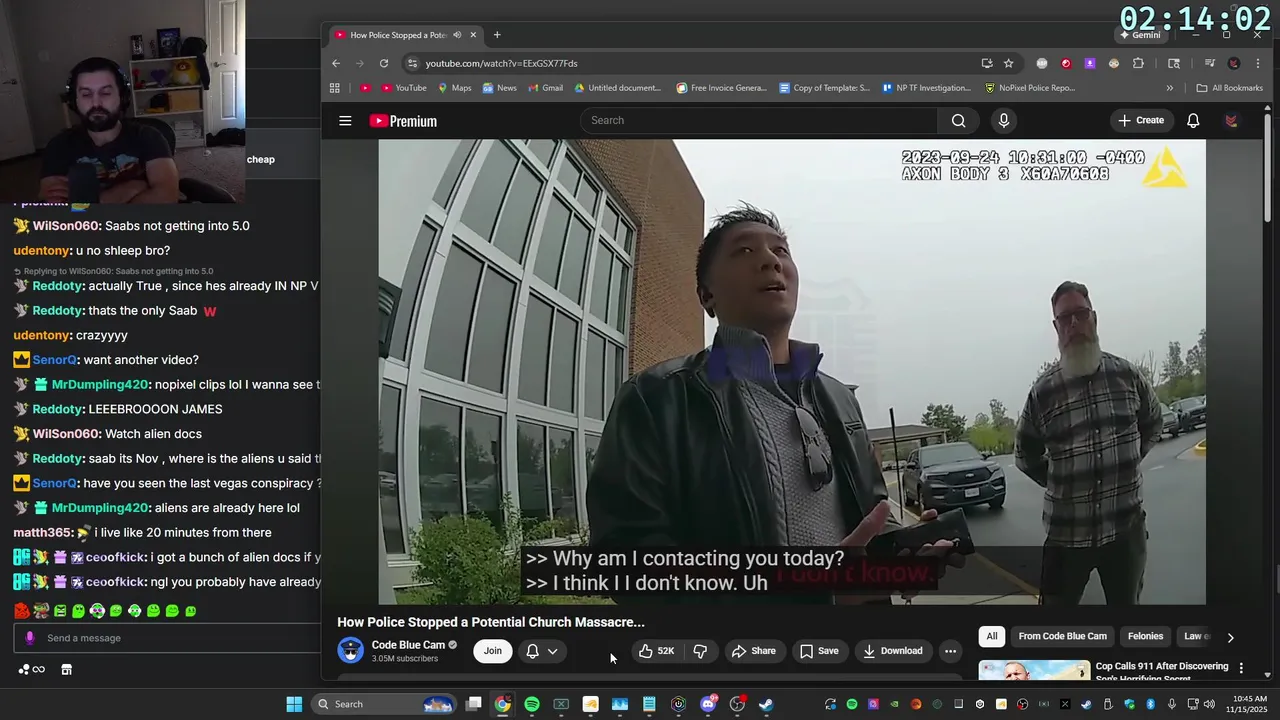Image resolution: width=1280 pixels, height=720 pixels.
Task: Click the site information icon in address bar
Action: (x=412, y=63)
